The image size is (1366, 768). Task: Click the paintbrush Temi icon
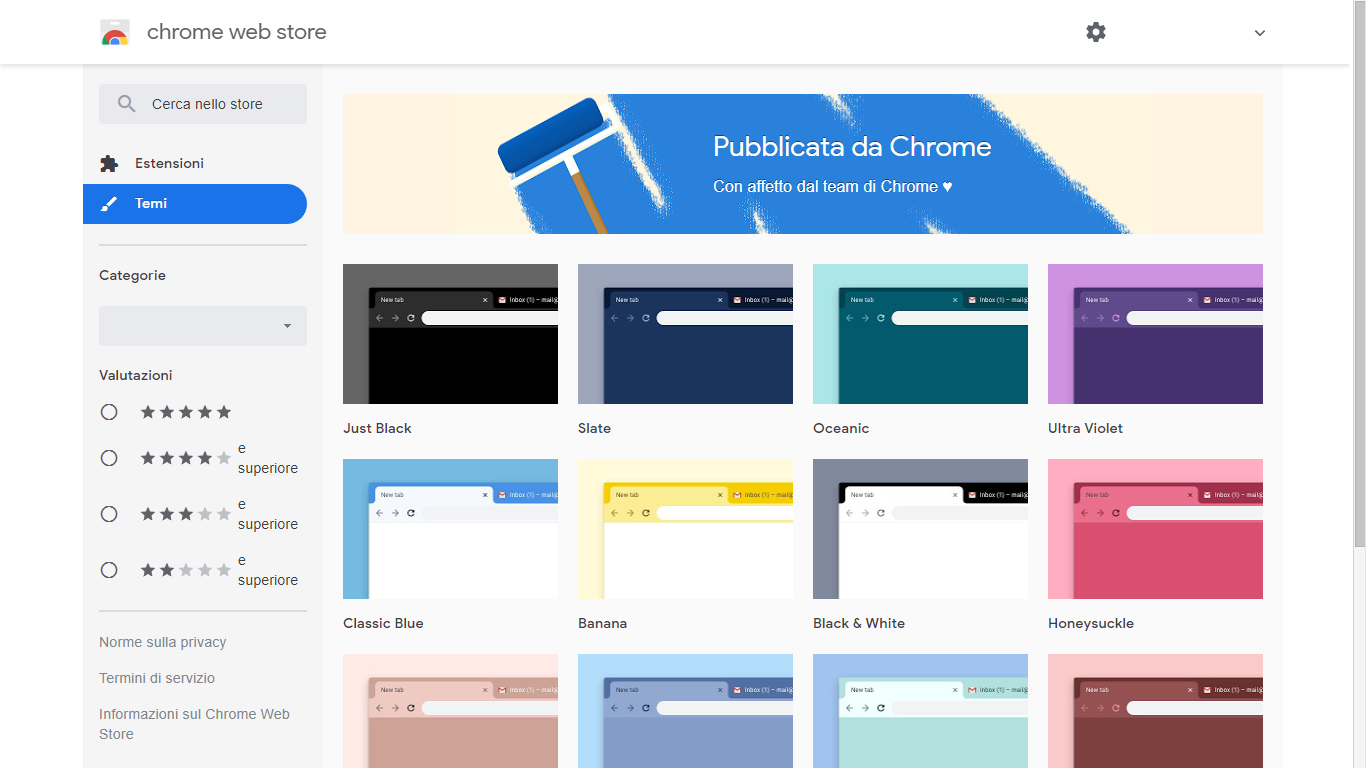pos(109,204)
